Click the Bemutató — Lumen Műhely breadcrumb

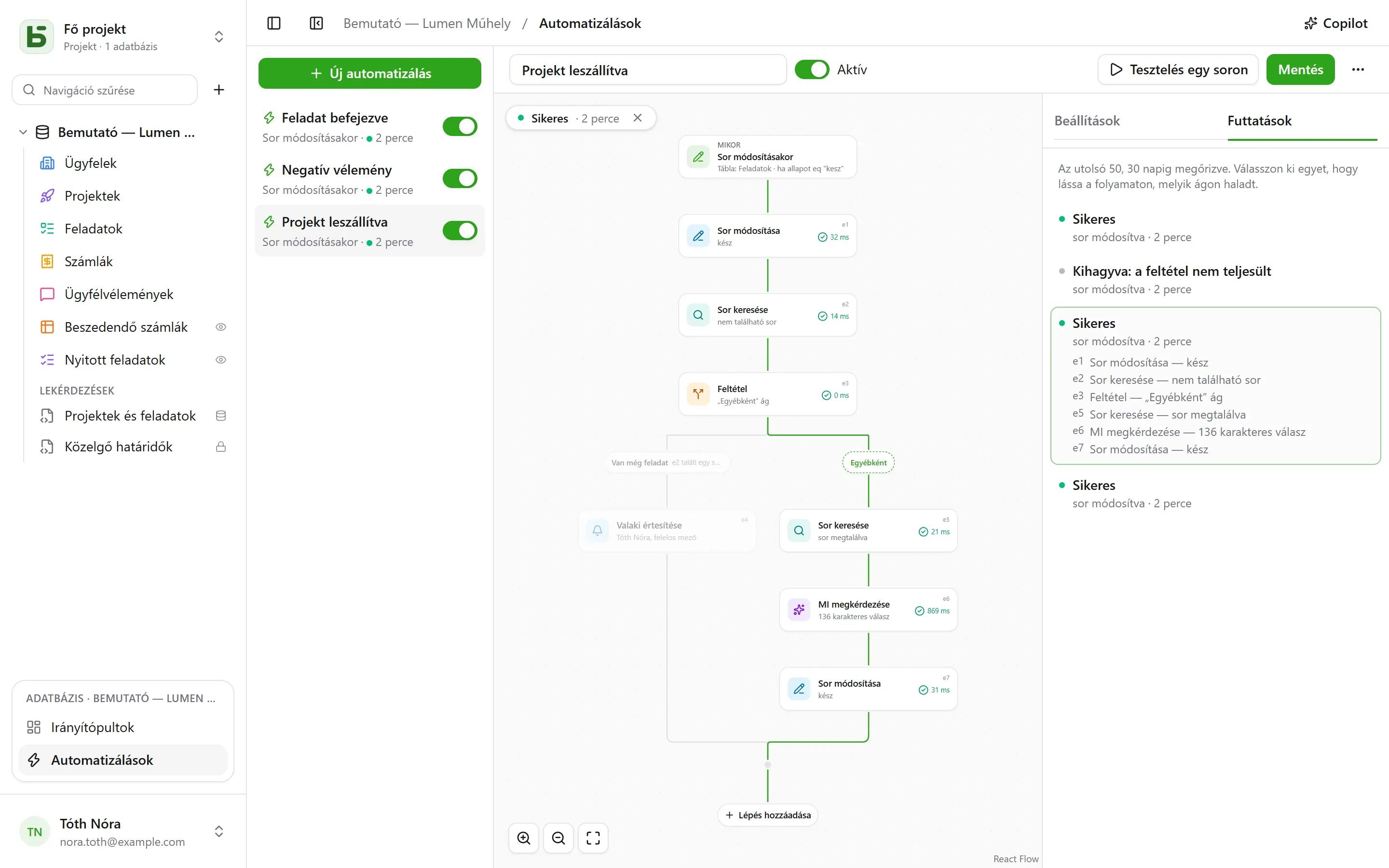coord(426,23)
